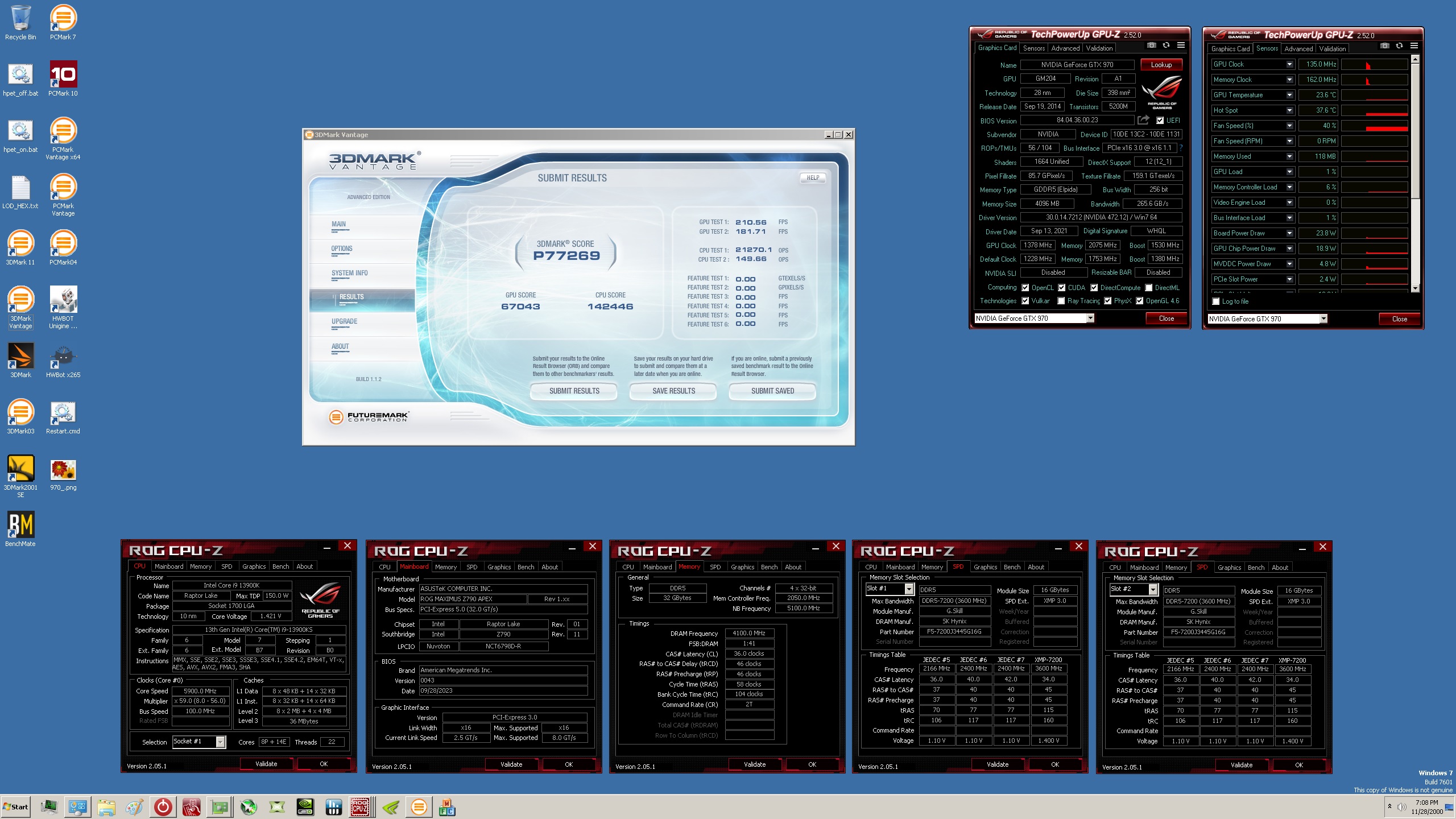Open hamburger menu in GPU-Z Sensors window

[x=1414, y=45]
